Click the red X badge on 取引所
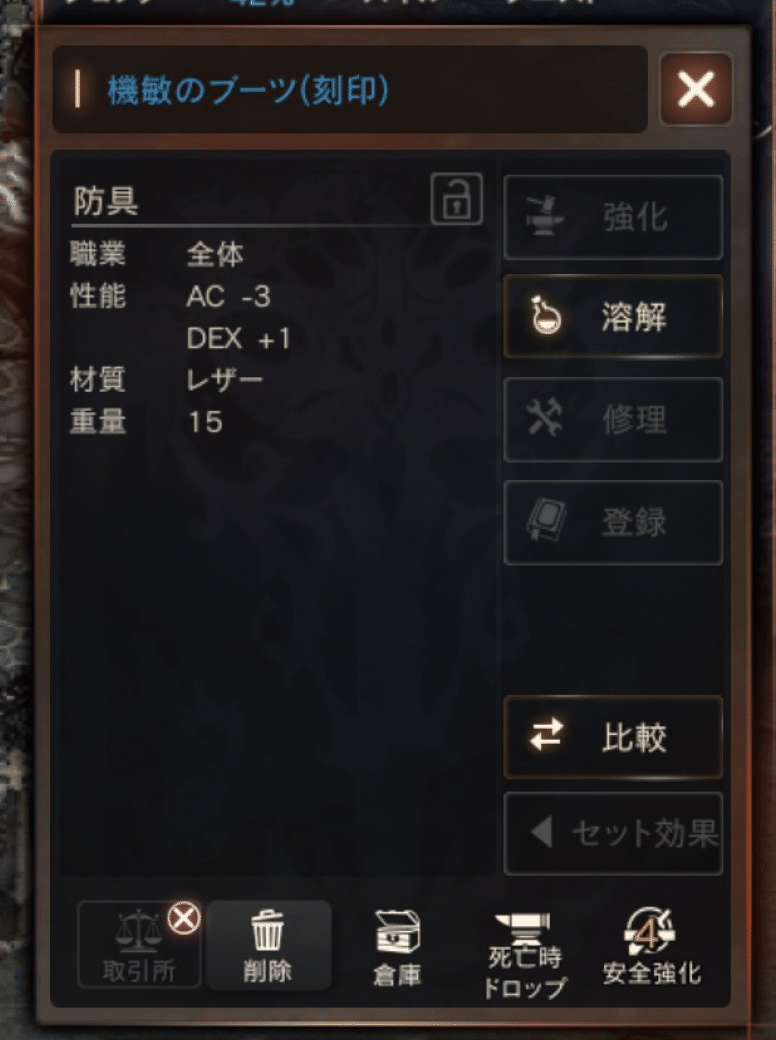The height and width of the screenshot is (1040, 776). (x=184, y=919)
